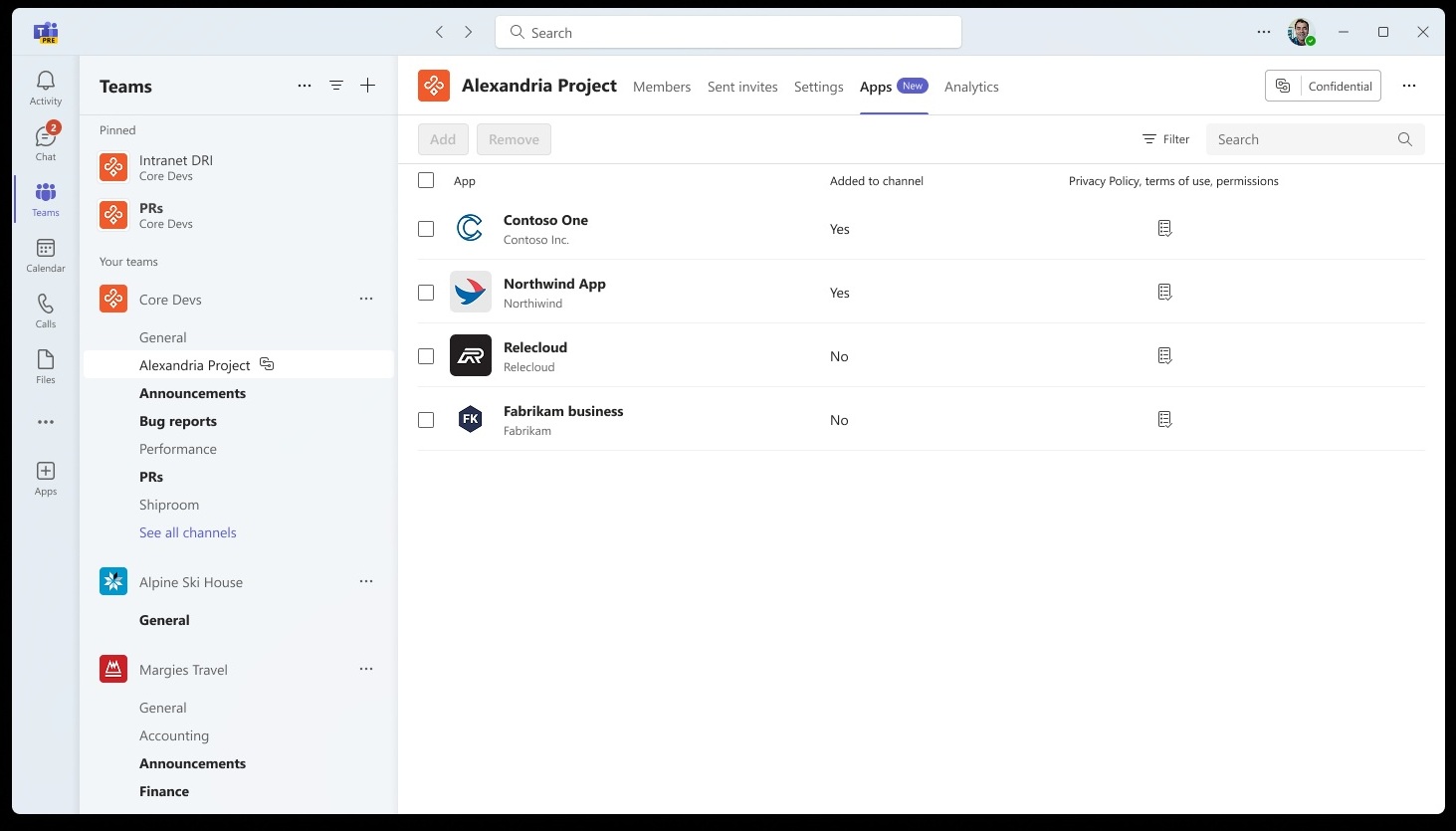Open the Activity feed
Image resolution: width=1456 pixels, height=831 pixels.
46,88
